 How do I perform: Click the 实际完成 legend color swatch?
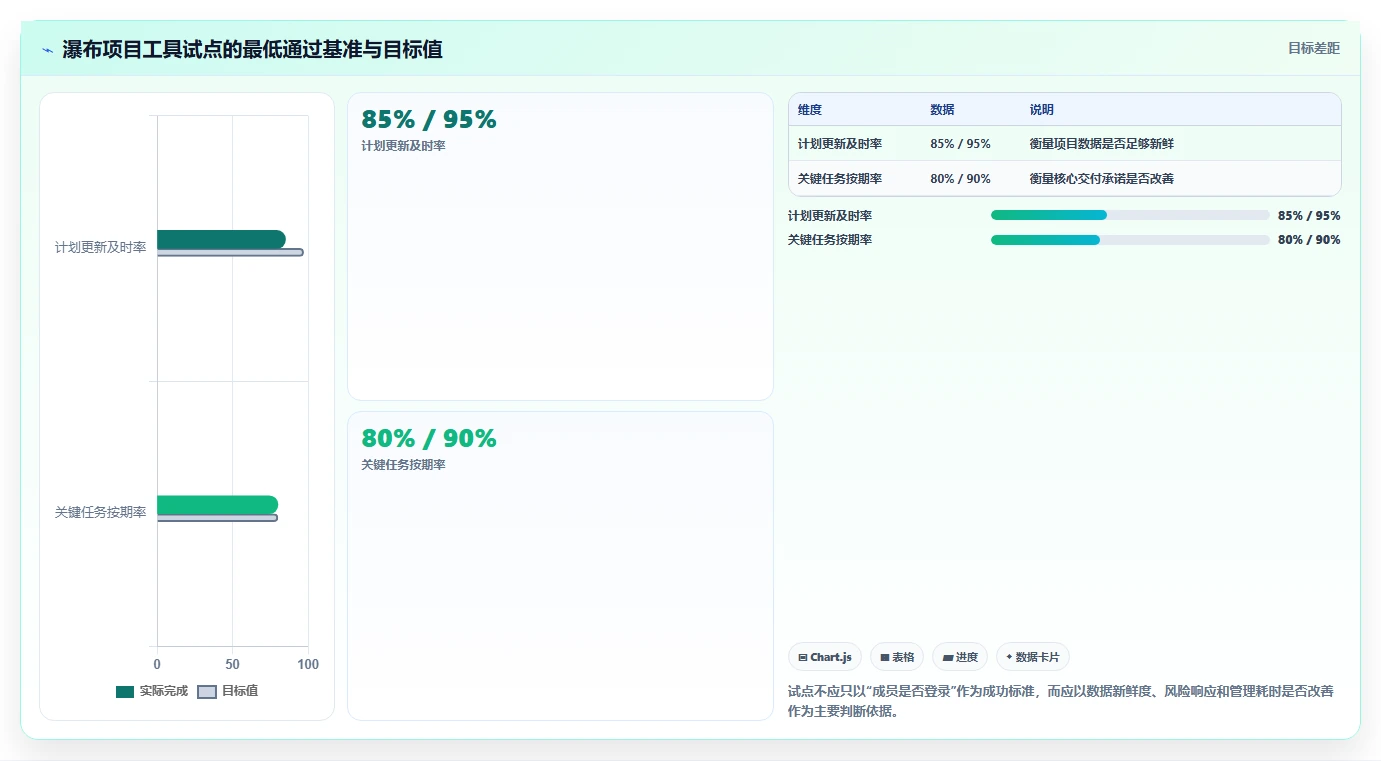pyautogui.click(x=125, y=692)
